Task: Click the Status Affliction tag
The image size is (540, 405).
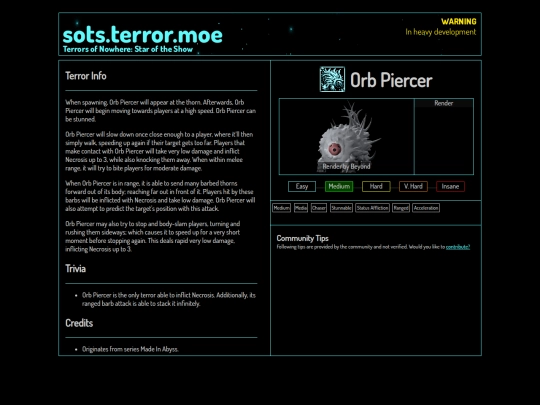Action: tap(372, 208)
